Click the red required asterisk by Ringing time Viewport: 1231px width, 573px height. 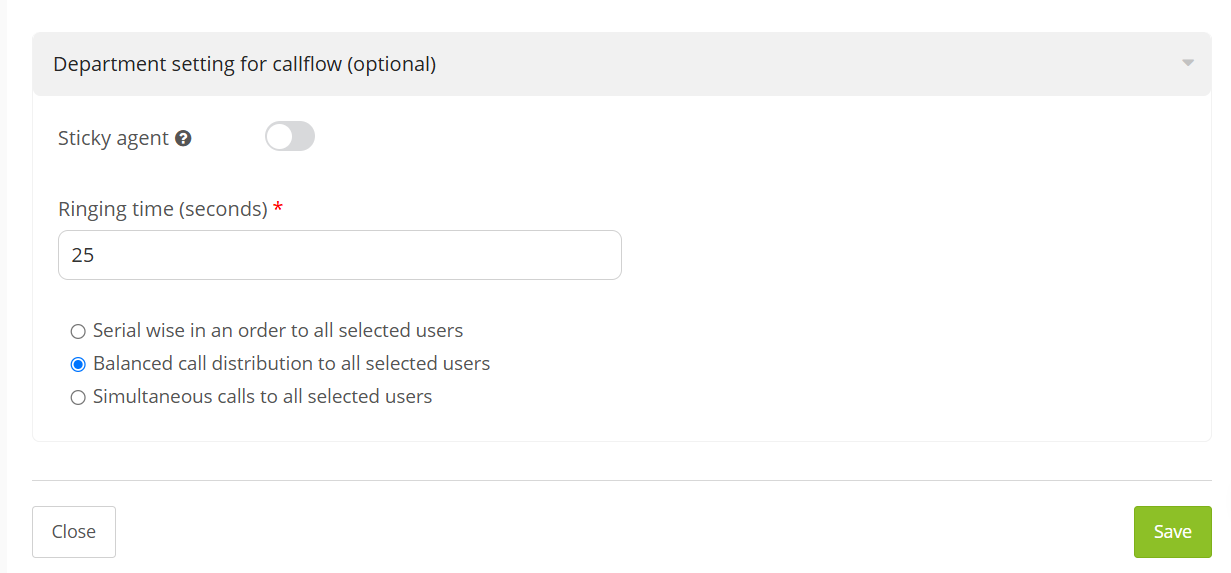point(278,208)
